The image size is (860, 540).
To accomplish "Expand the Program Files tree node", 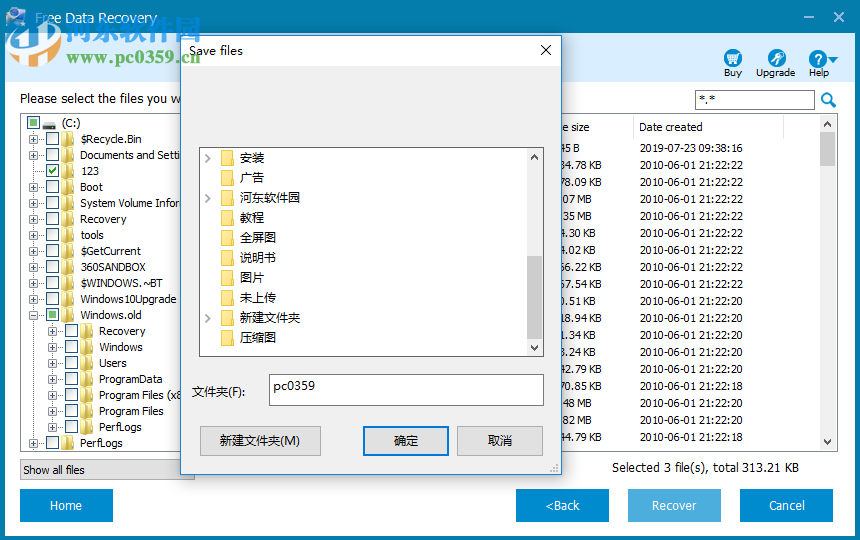I will [53, 411].
